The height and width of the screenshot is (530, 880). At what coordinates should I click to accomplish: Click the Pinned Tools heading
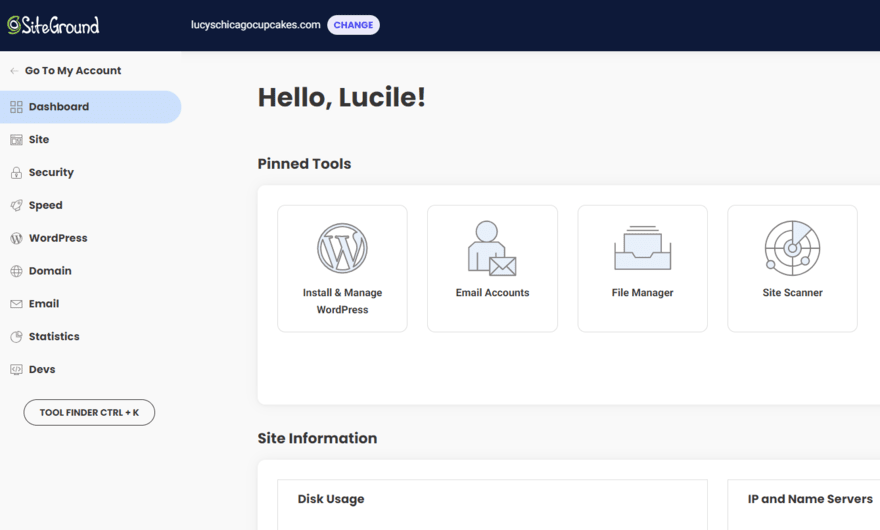(x=304, y=164)
